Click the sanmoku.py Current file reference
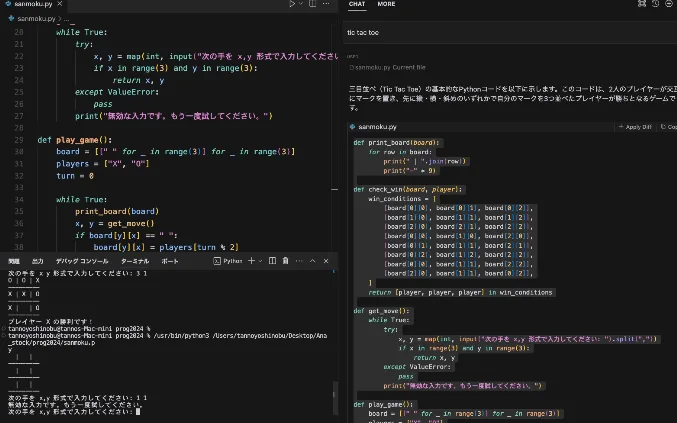Image resolution: width=677 pixels, height=423 pixels. click(x=387, y=67)
